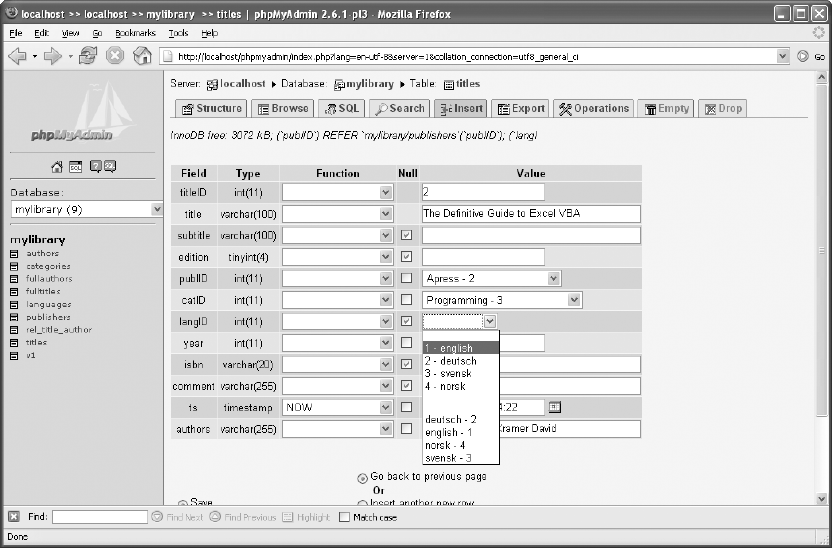Click table icon next to rel_title_author
This screenshot has height=548, width=832.
pyautogui.click(x=14, y=330)
